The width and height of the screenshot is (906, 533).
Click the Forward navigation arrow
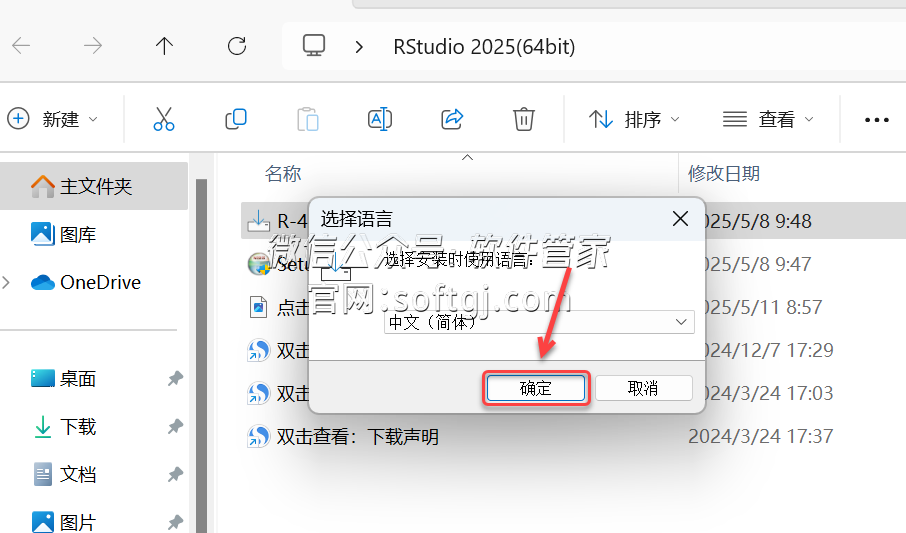click(x=92, y=46)
